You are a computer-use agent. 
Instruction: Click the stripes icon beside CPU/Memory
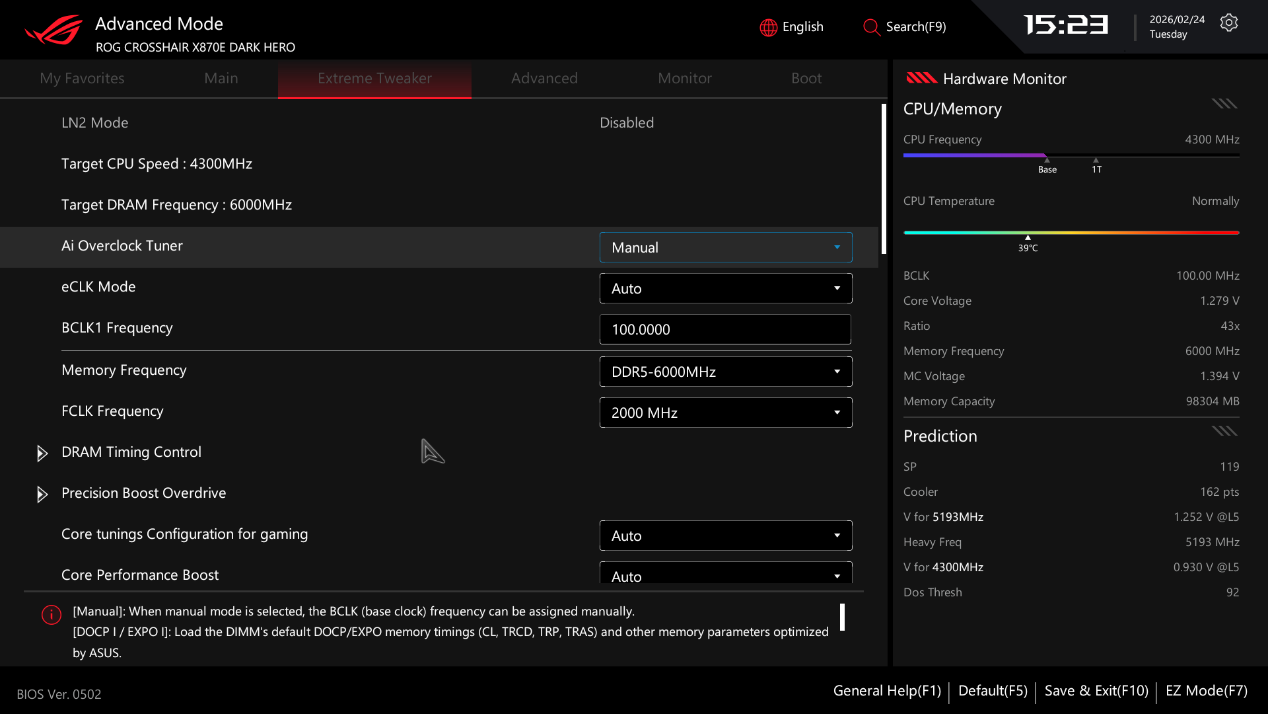click(x=1224, y=103)
